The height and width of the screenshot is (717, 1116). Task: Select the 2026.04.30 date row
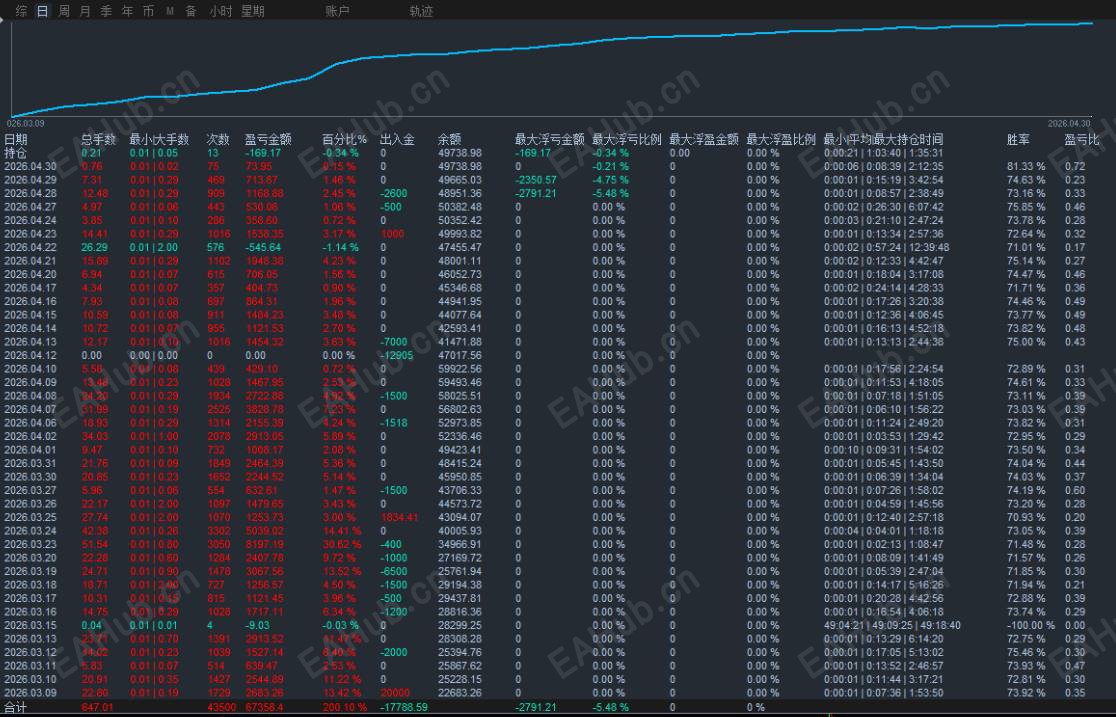(x=30, y=167)
